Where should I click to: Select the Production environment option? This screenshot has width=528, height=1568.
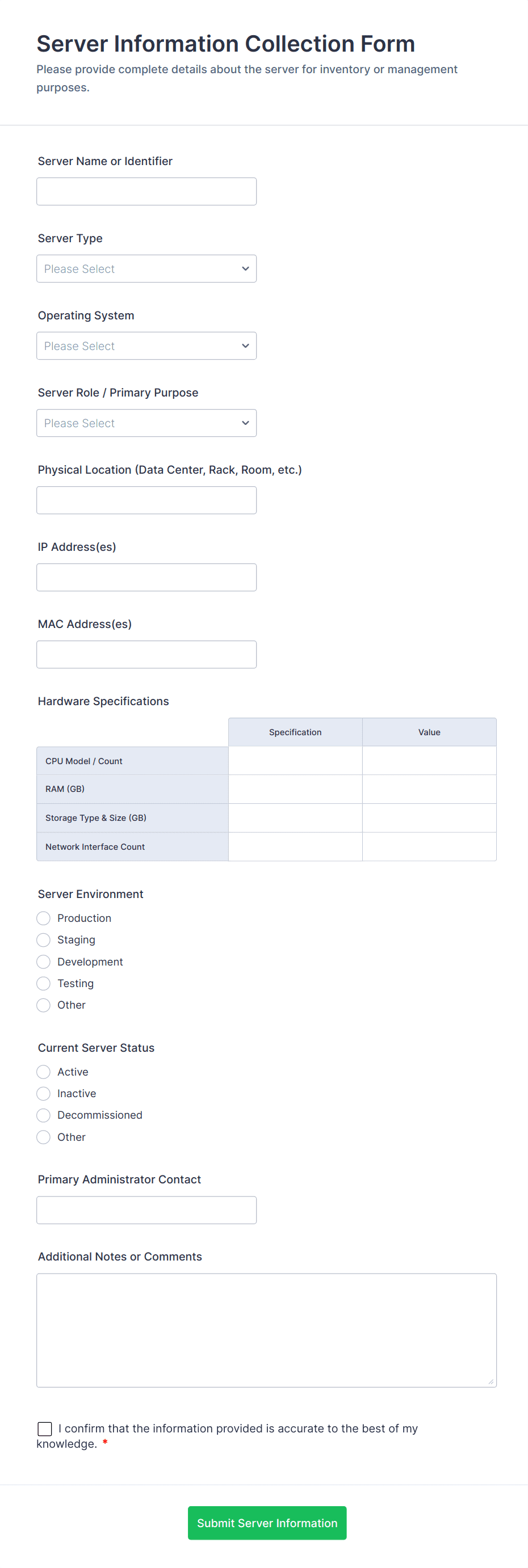click(x=43, y=918)
